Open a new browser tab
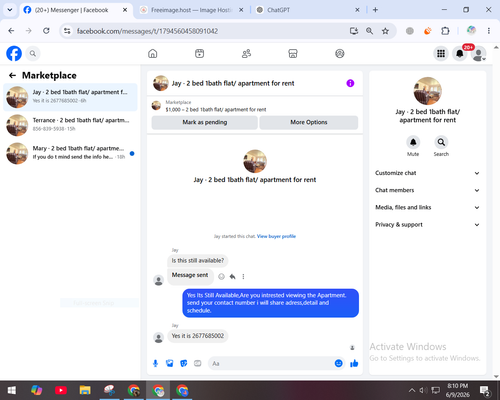Viewport: 500px width, 400px height. click(x=375, y=10)
